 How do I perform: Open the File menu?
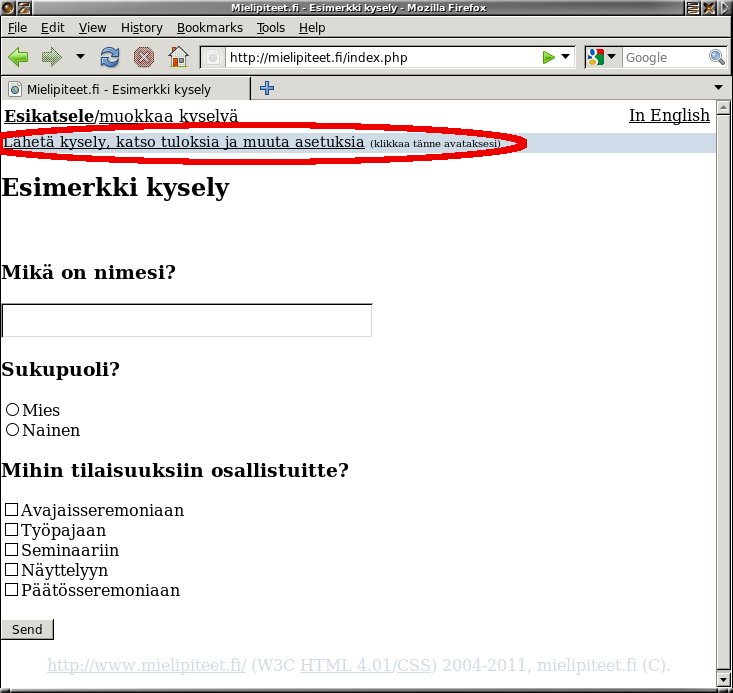(x=17, y=28)
